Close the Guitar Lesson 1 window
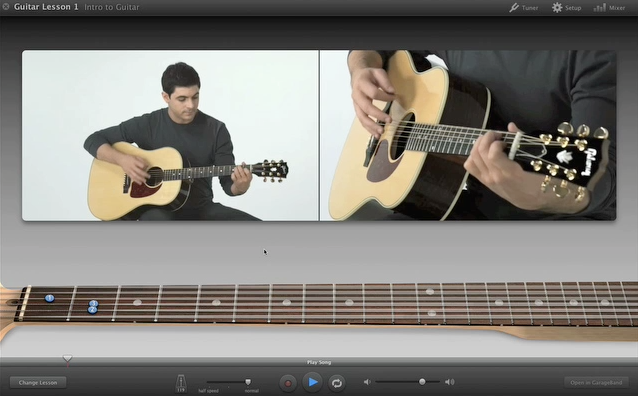The width and height of the screenshot is (638, 396). coord(6,7)
